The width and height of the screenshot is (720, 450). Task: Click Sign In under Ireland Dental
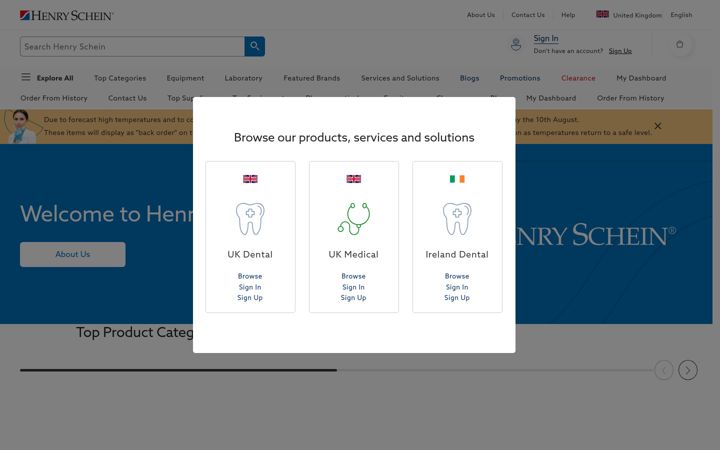pos(457,287)
